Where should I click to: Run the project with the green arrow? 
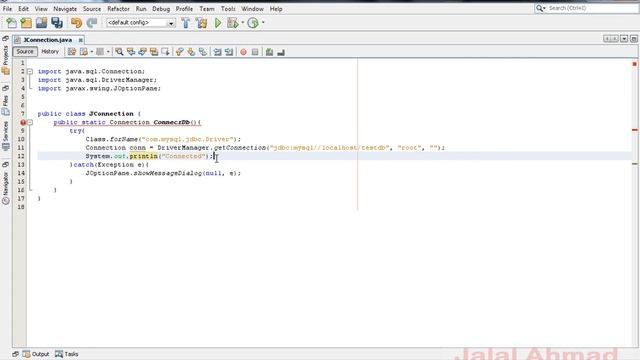click(218, 23)
